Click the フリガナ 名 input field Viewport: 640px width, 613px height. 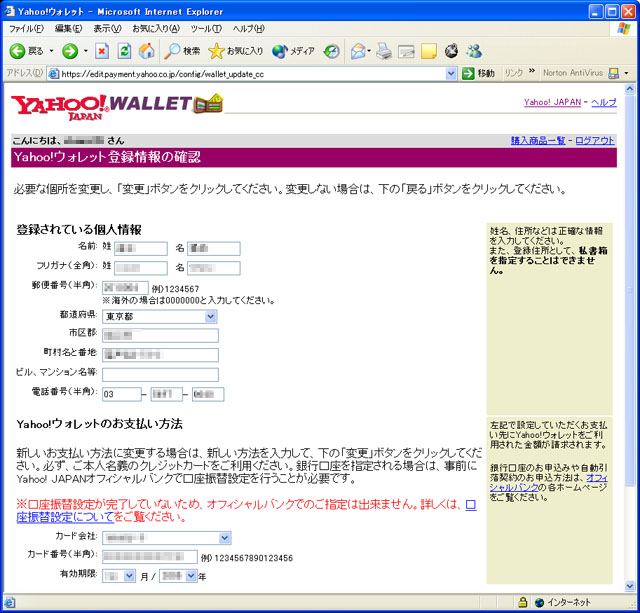pyautogui.click(x=214, y=268)
